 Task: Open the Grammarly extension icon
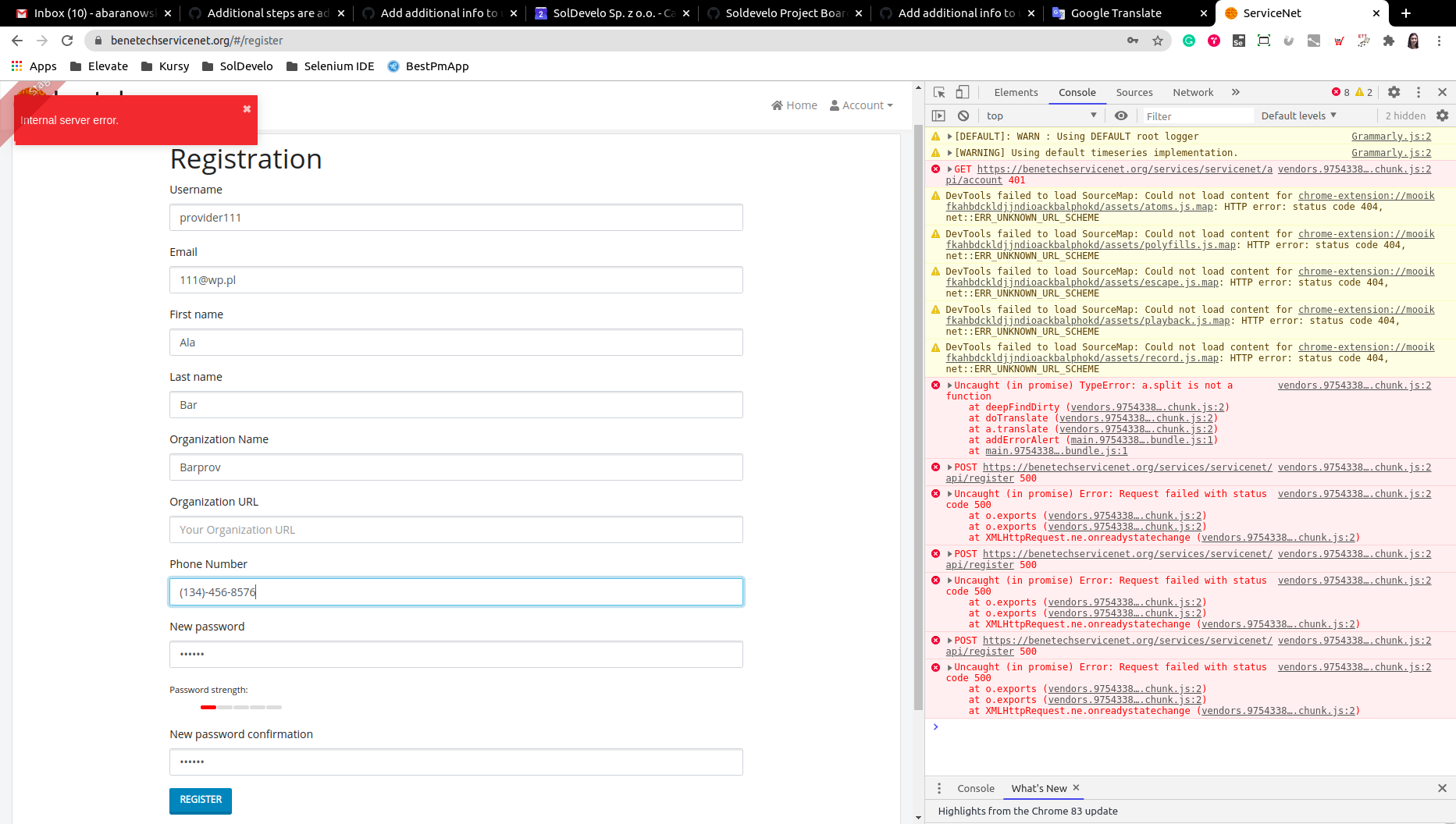1189,41
